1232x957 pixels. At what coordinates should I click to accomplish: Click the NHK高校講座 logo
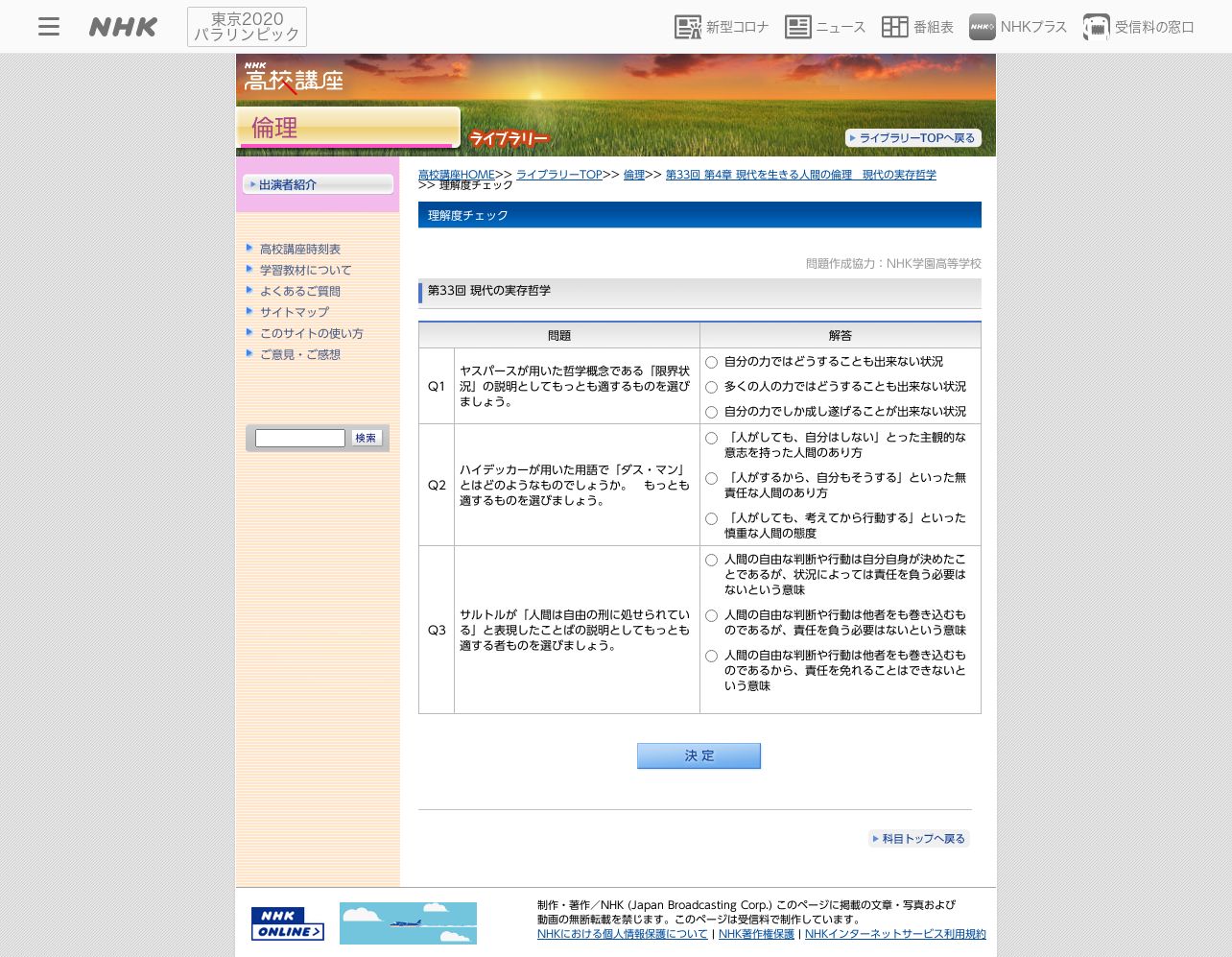tap(294, 79)
